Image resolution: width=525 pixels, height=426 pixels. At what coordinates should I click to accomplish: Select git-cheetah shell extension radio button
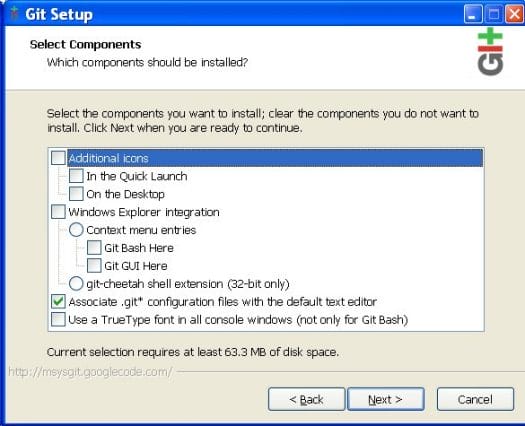[76, 284]
